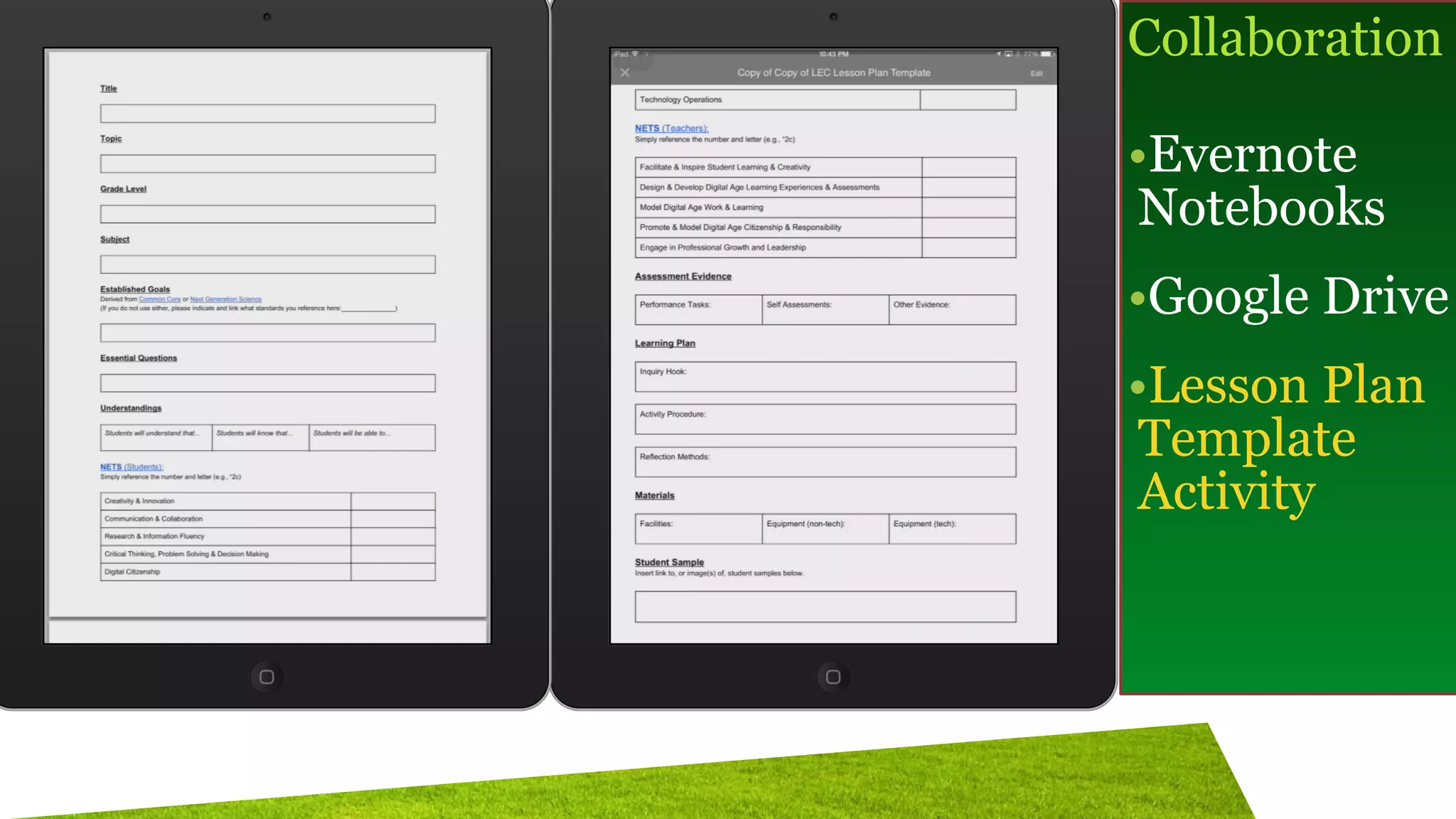Click the Reflection Methods field
The image size is (1456, 819).
825,462
